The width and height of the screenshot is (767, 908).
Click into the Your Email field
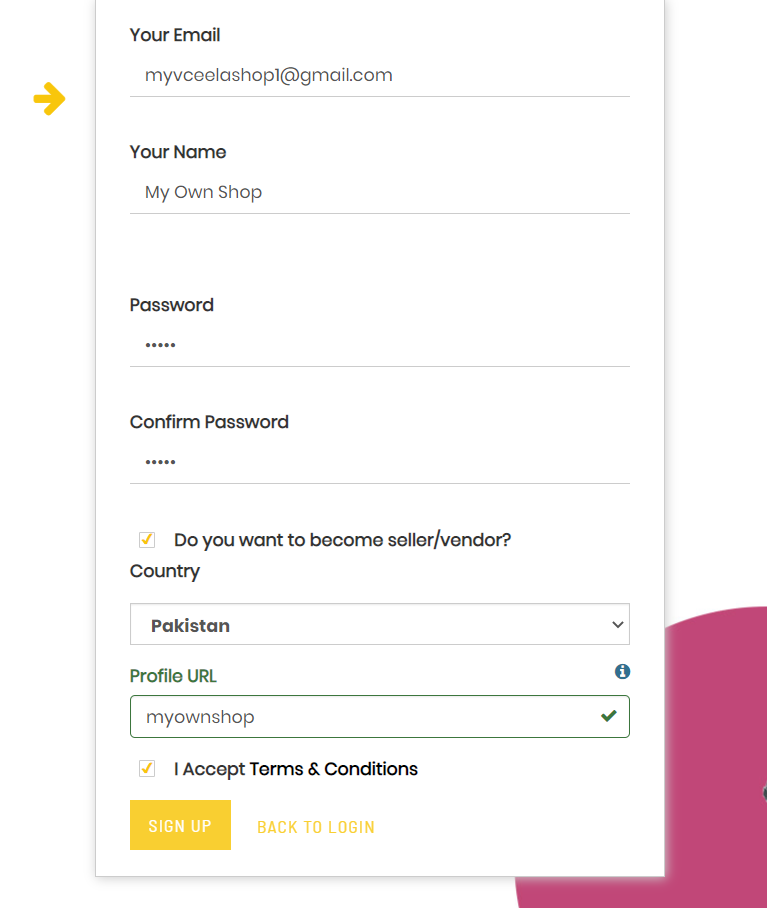pos(380,75)
